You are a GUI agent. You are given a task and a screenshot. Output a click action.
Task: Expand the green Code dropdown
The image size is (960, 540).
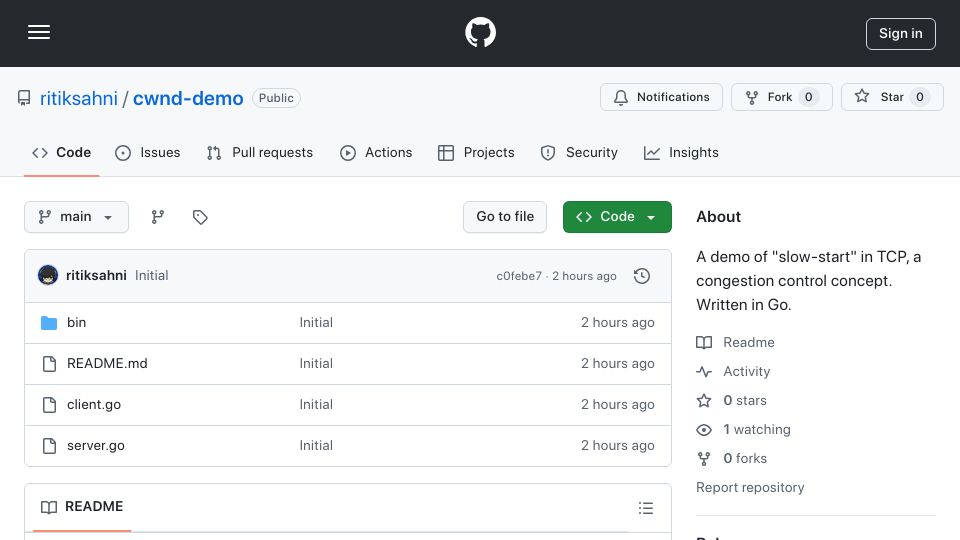pos(617,217)
